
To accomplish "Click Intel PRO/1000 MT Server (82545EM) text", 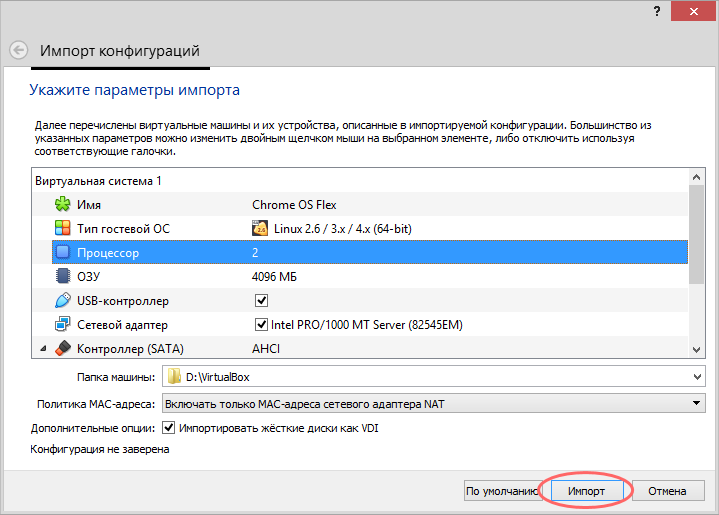I will [x=367, y=325].
